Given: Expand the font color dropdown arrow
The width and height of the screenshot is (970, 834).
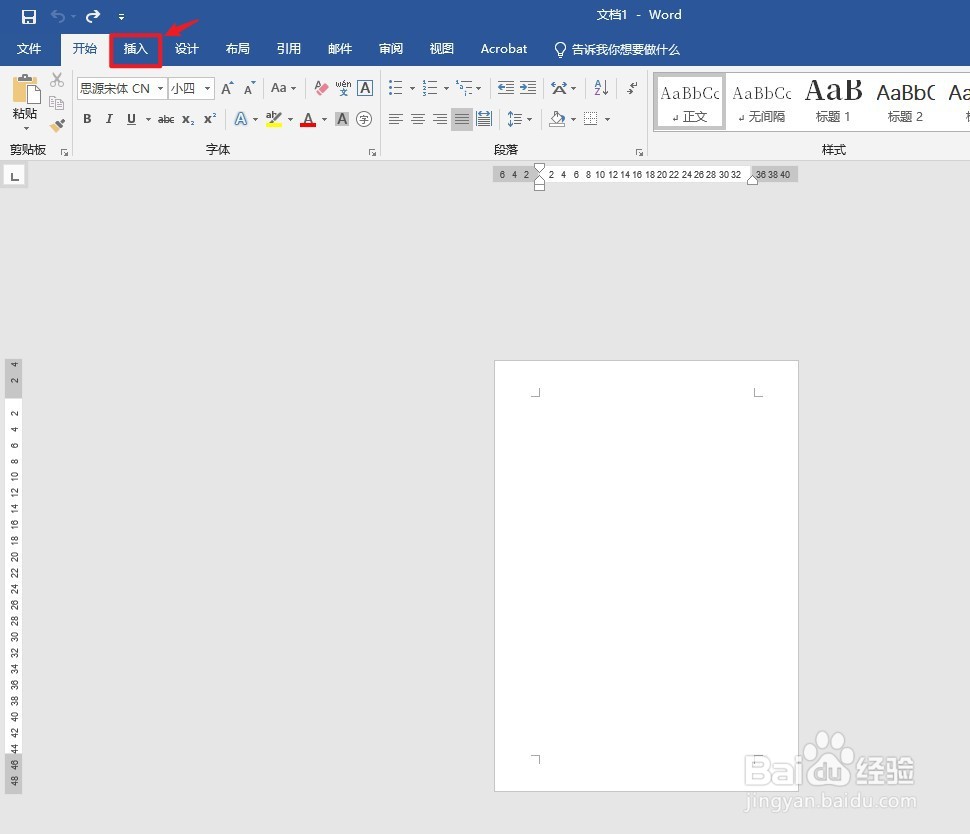Looking at the screenshot, I should pos(324,119).
